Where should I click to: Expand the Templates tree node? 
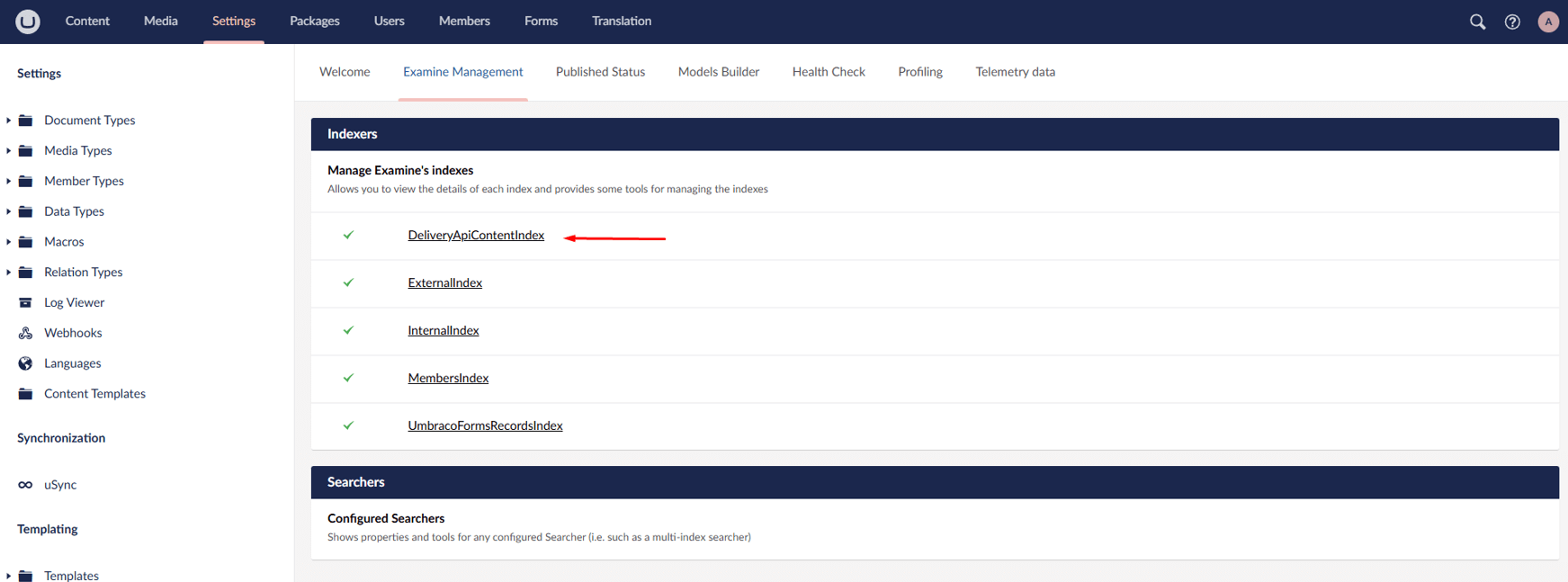[x=8, y=576]
